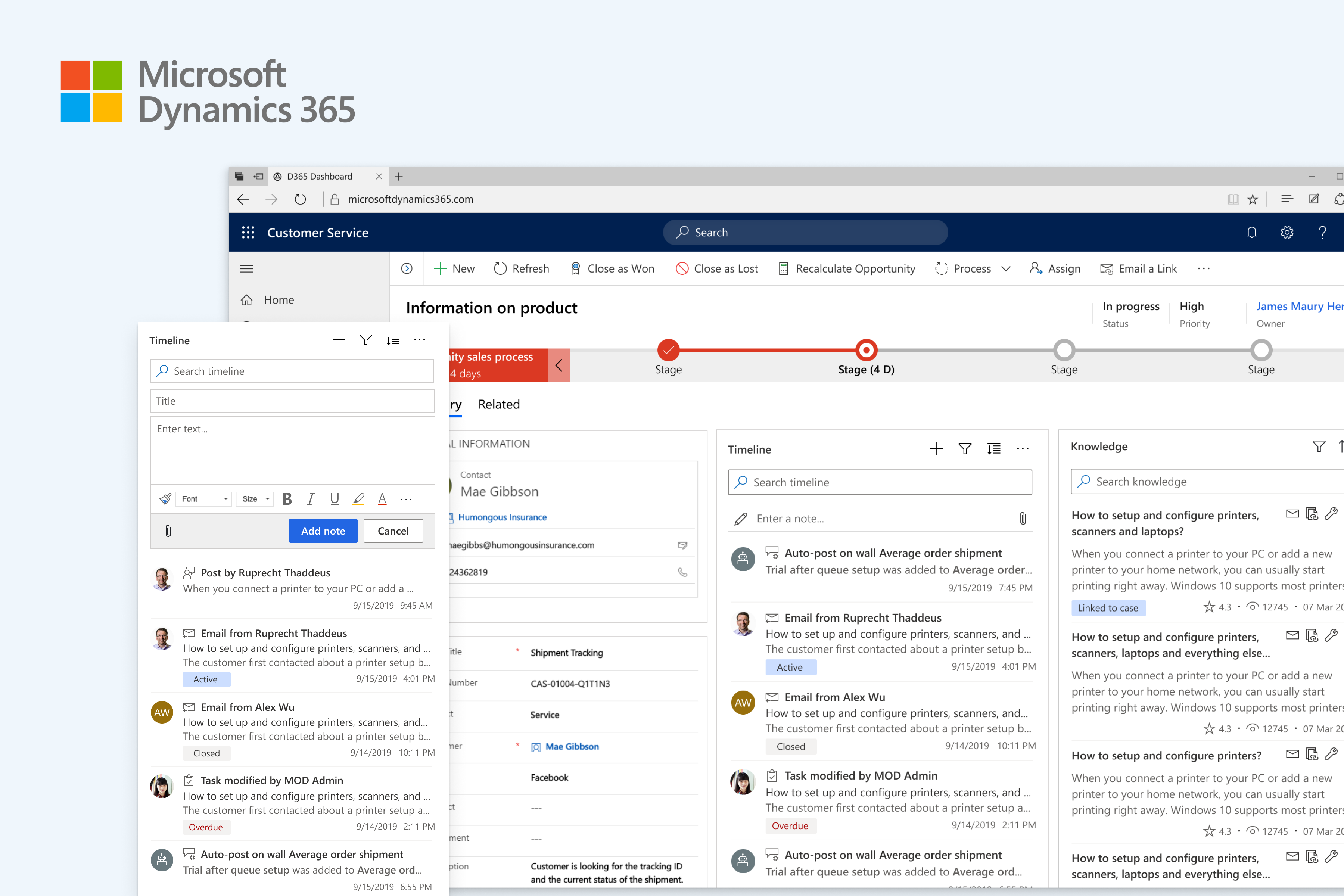Open the notifications bell
The image size is (1344, 896).
click(1251, 233)
